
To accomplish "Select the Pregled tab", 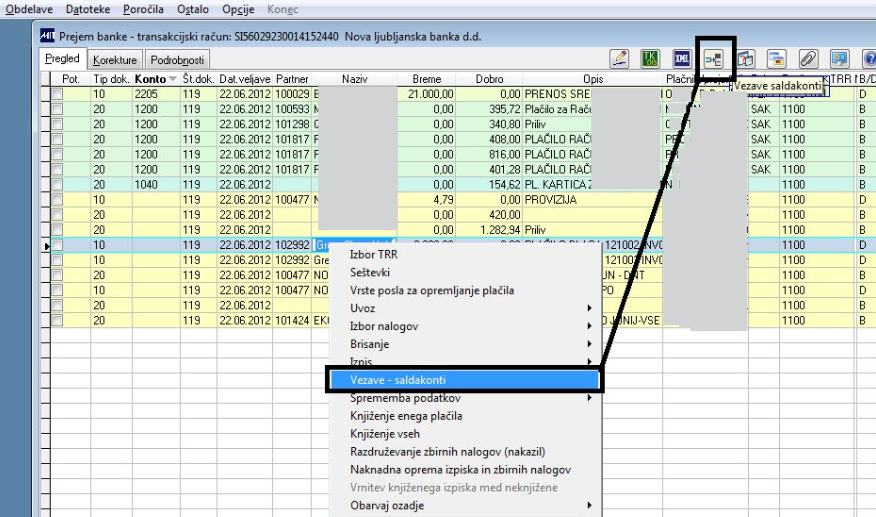I will (x=63, y=59).
